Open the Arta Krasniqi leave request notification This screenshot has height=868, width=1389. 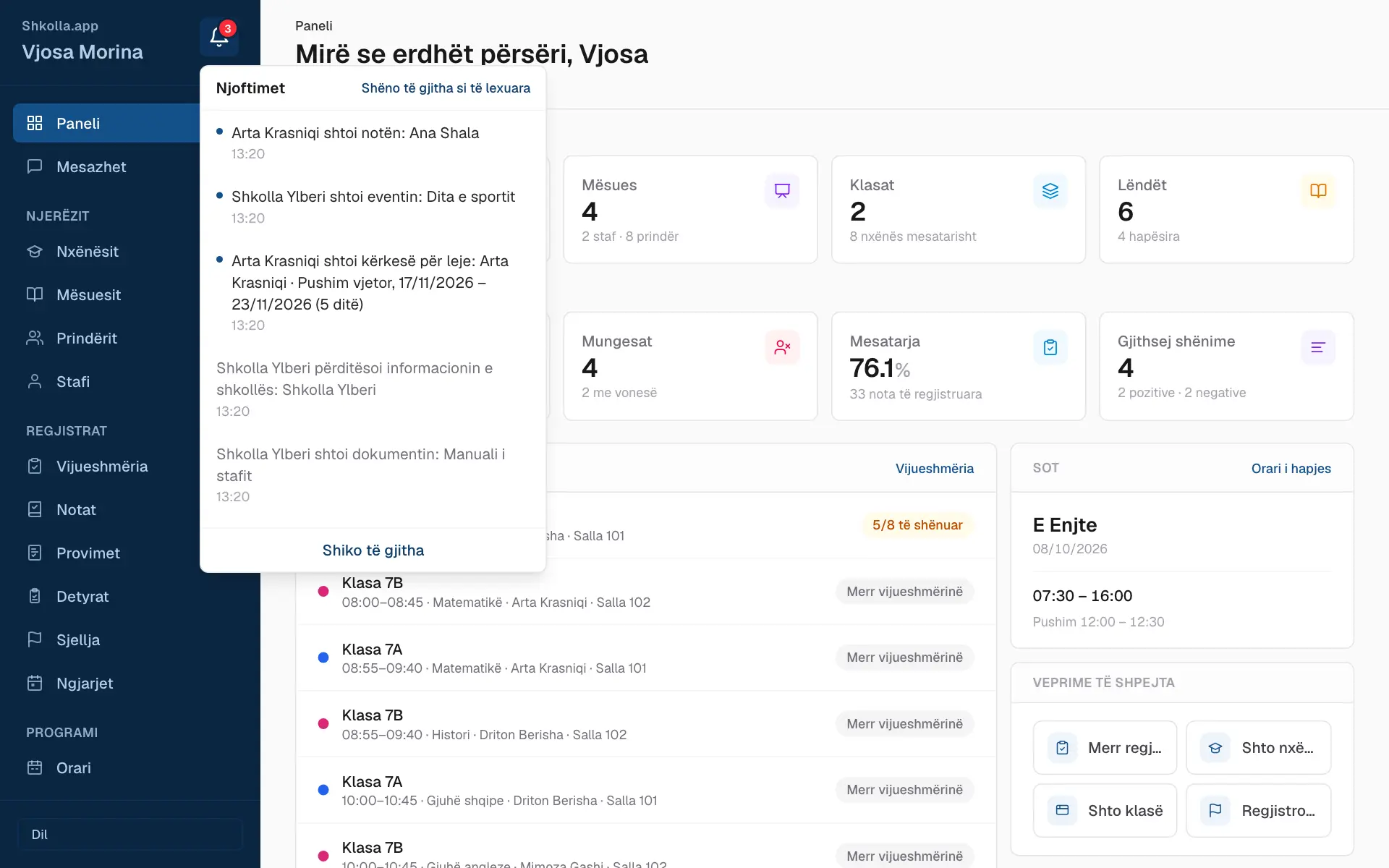click(373, 293)
